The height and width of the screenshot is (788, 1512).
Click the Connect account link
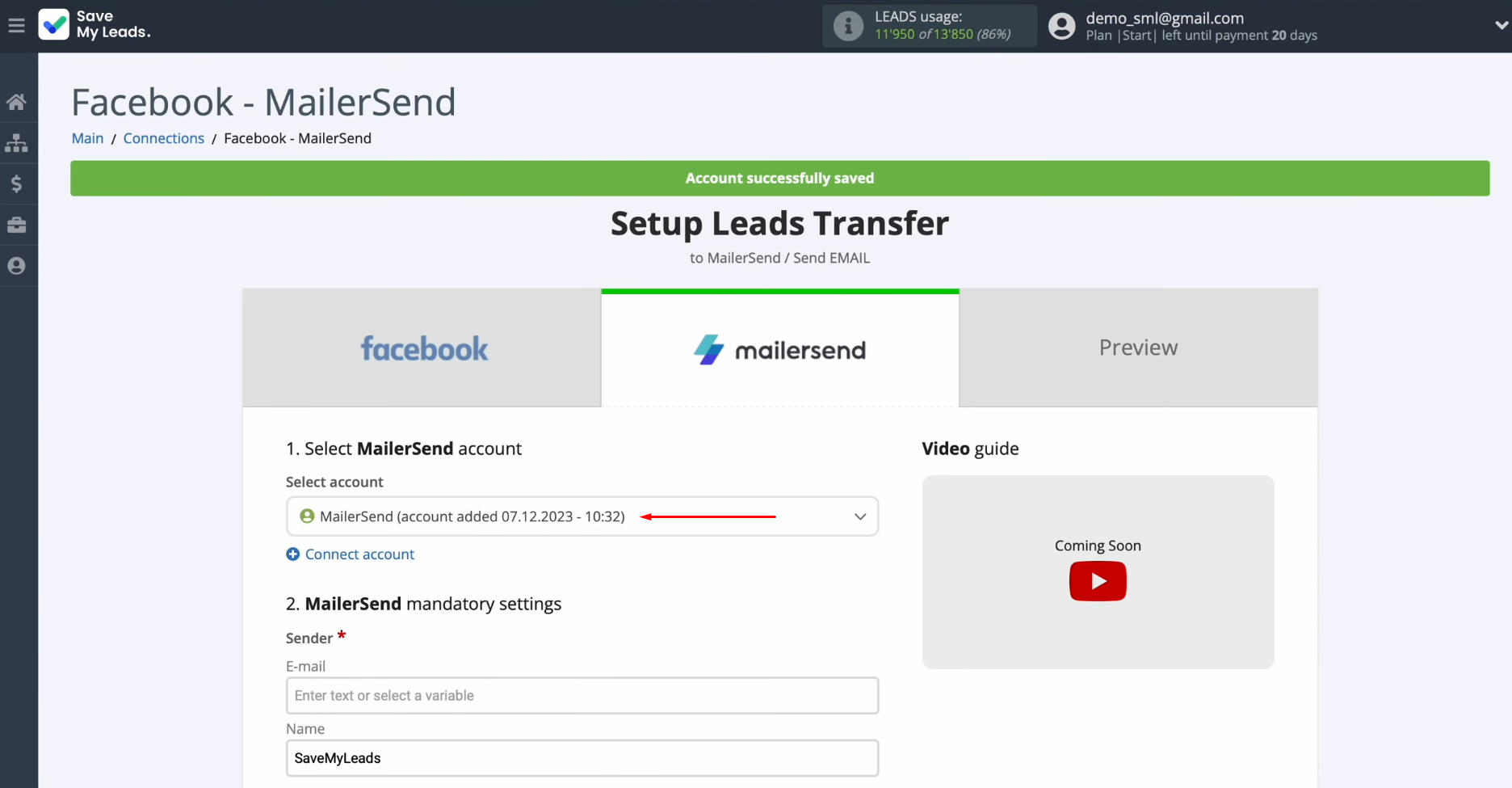click(359, 554)
